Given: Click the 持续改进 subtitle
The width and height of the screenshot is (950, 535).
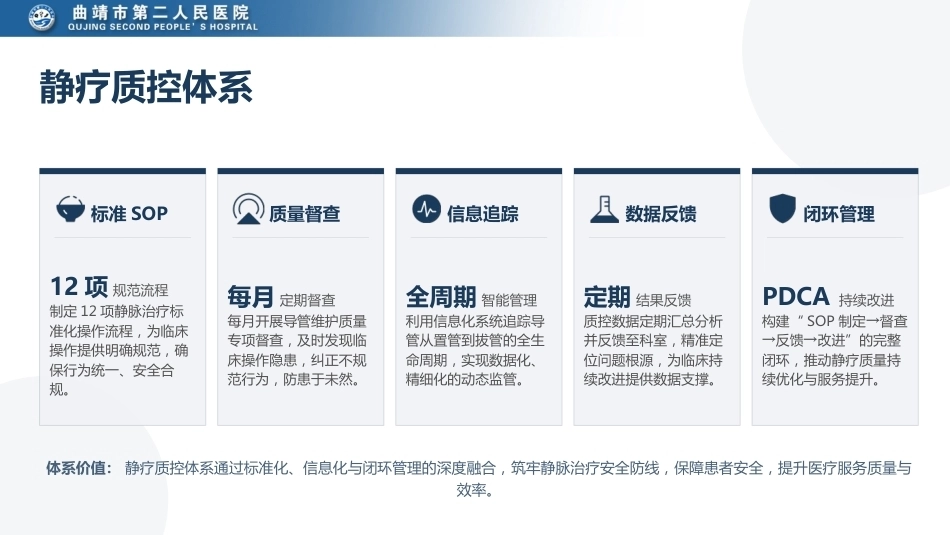Looking at the screenshot, I should click(x=866, y=300).
